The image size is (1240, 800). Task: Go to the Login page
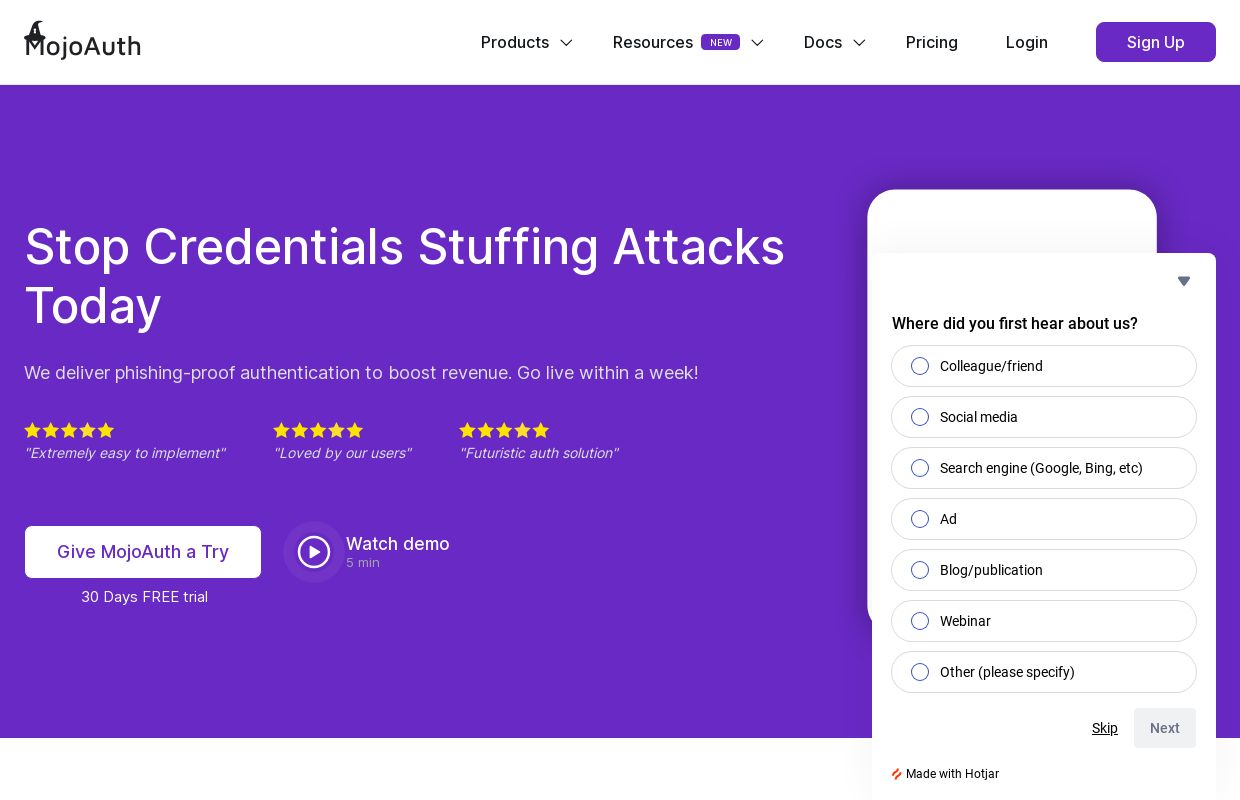(x=1027, y=42)
